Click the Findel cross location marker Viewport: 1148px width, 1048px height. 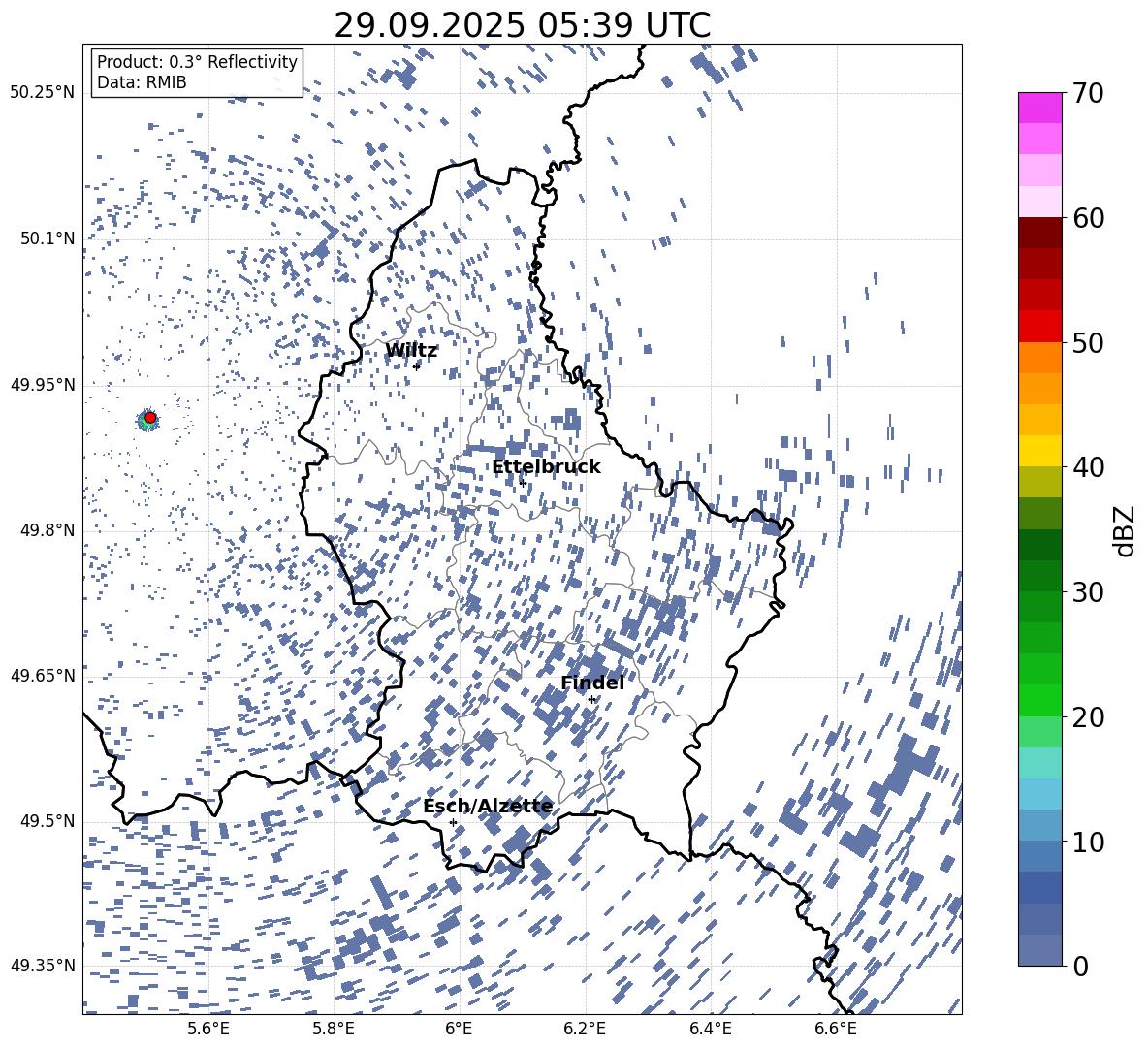[x=591, y=700]
